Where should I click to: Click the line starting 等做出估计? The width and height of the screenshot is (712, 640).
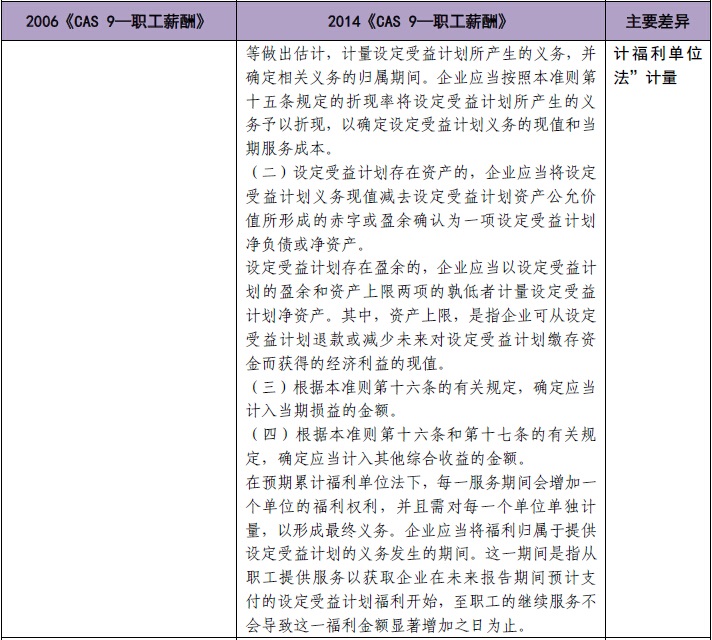[x=420, y=54]
